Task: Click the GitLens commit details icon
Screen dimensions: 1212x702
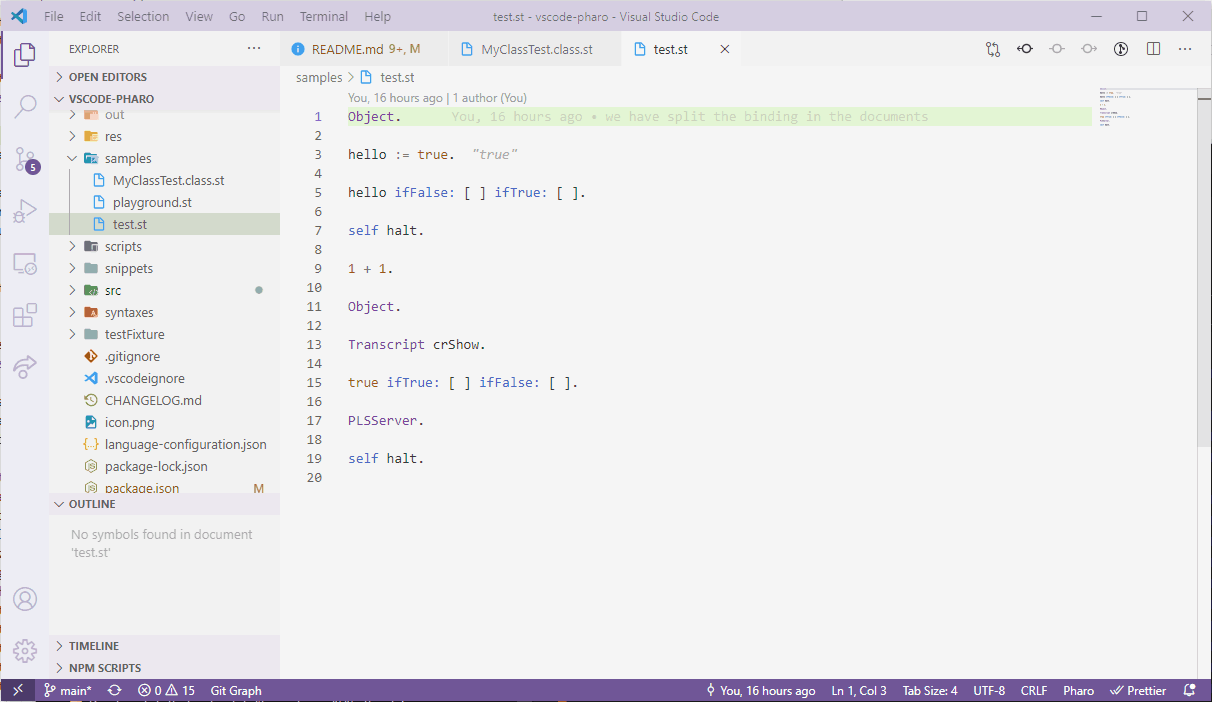Action: [1025, 48]
